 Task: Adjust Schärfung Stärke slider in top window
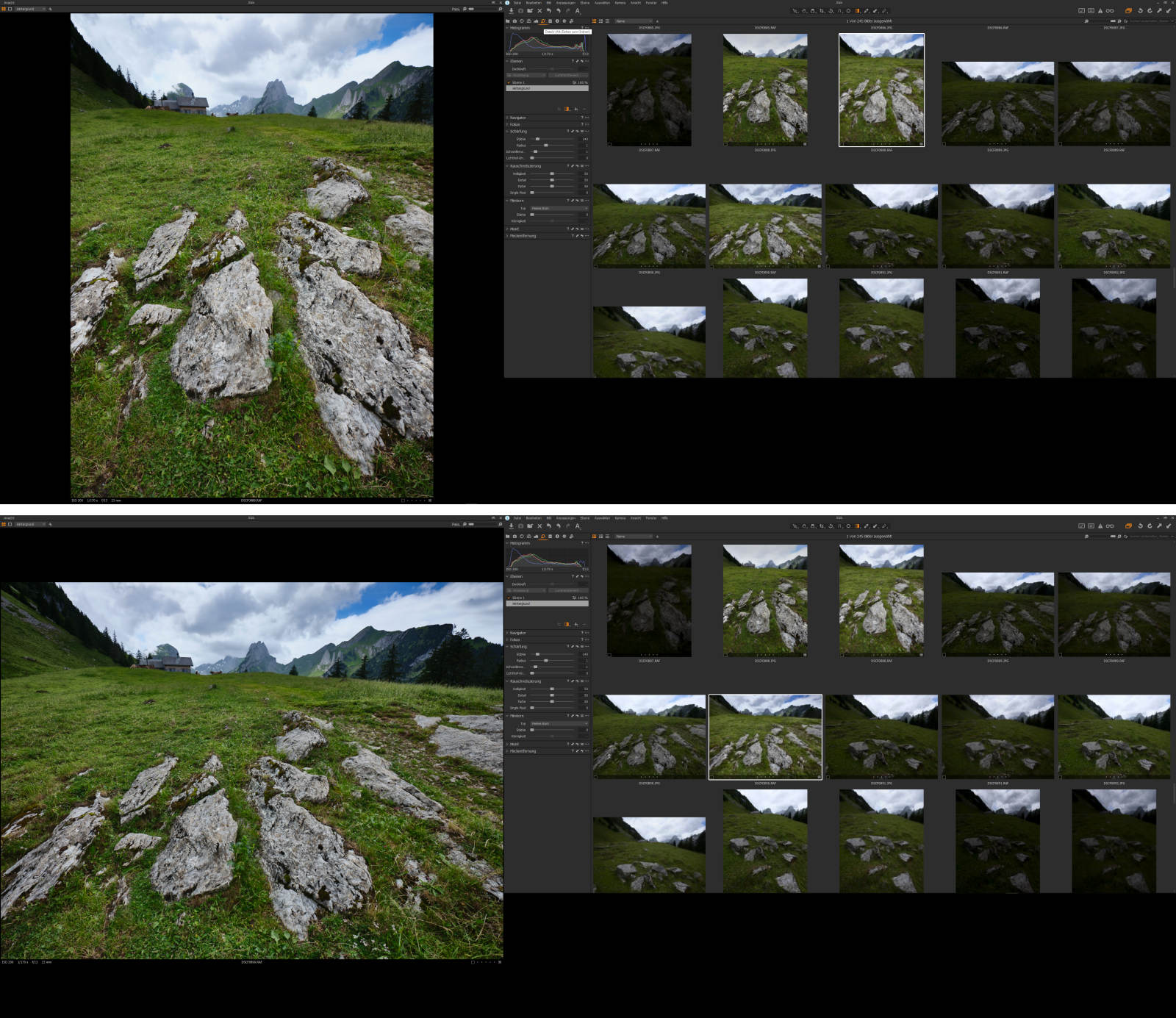[537, 139]
